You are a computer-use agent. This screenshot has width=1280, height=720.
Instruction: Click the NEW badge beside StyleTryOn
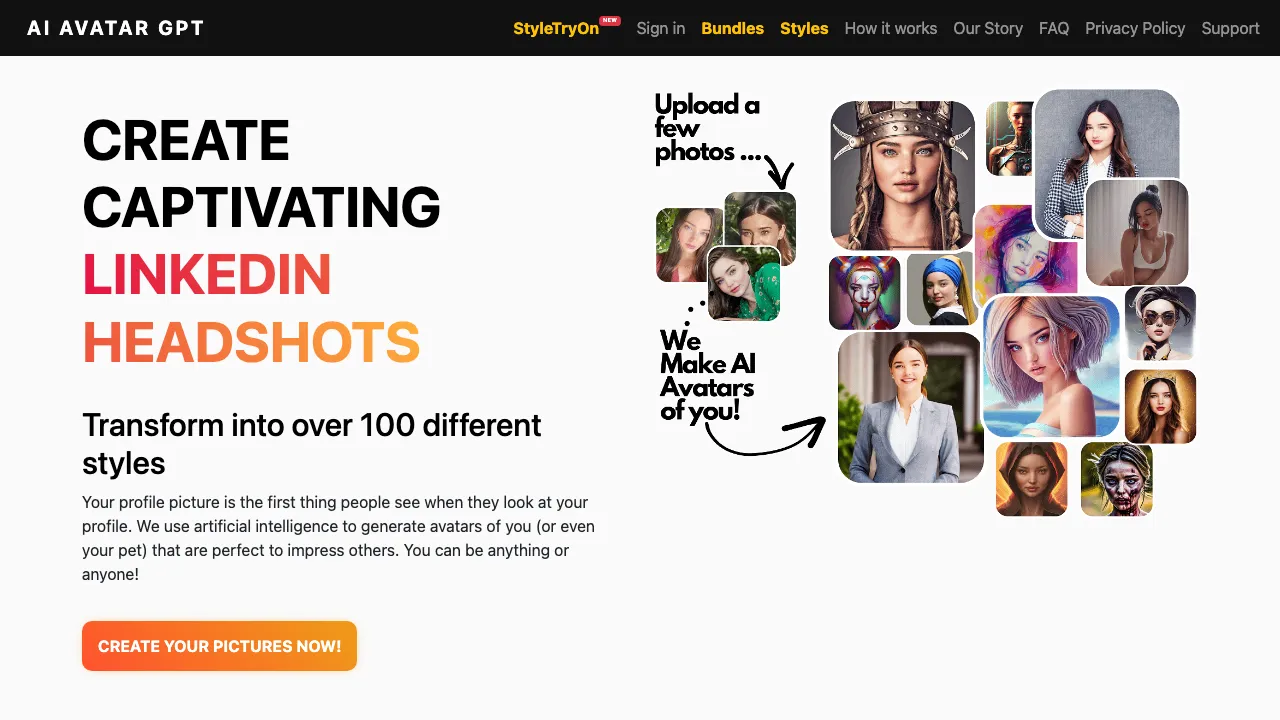tap(610, 20)
